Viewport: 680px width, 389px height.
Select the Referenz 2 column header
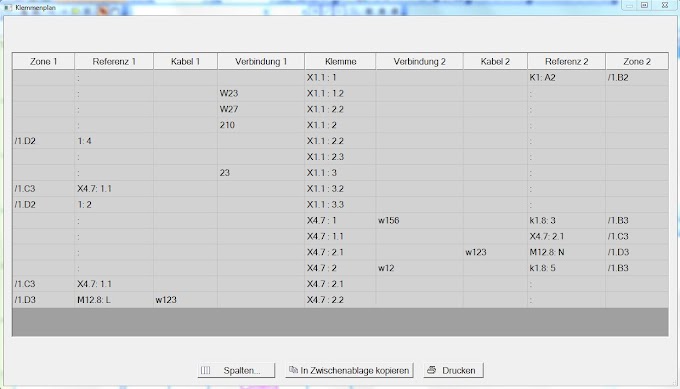tap(566, 61)
